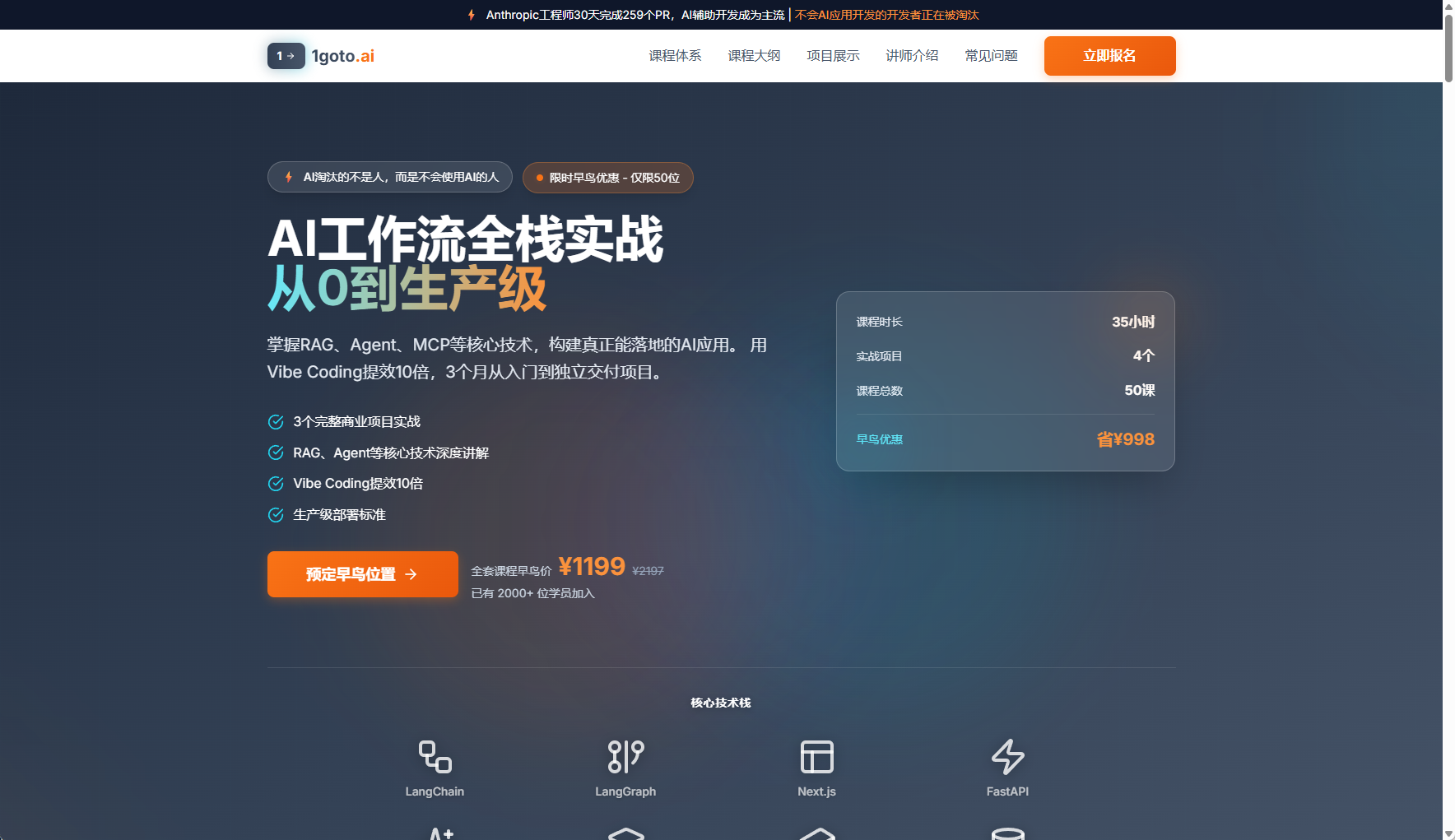Screen dimensions: 1455x840
Task: Click the 50课 total lessons value
Action: click(x=1140, y=390)
